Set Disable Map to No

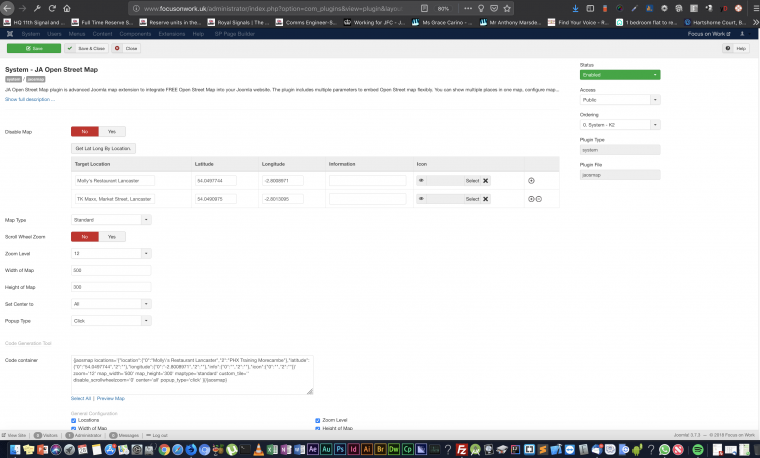[85, 131]
